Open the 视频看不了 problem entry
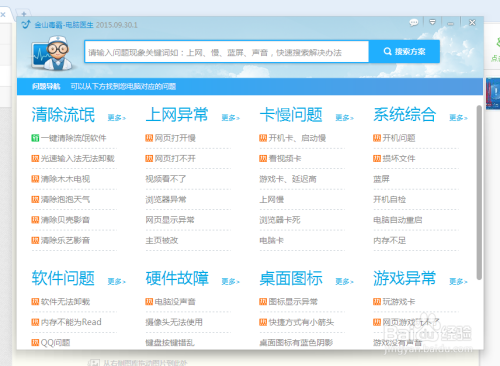The height and width of the screenshot is (366, 500). (x=166, y=179)
